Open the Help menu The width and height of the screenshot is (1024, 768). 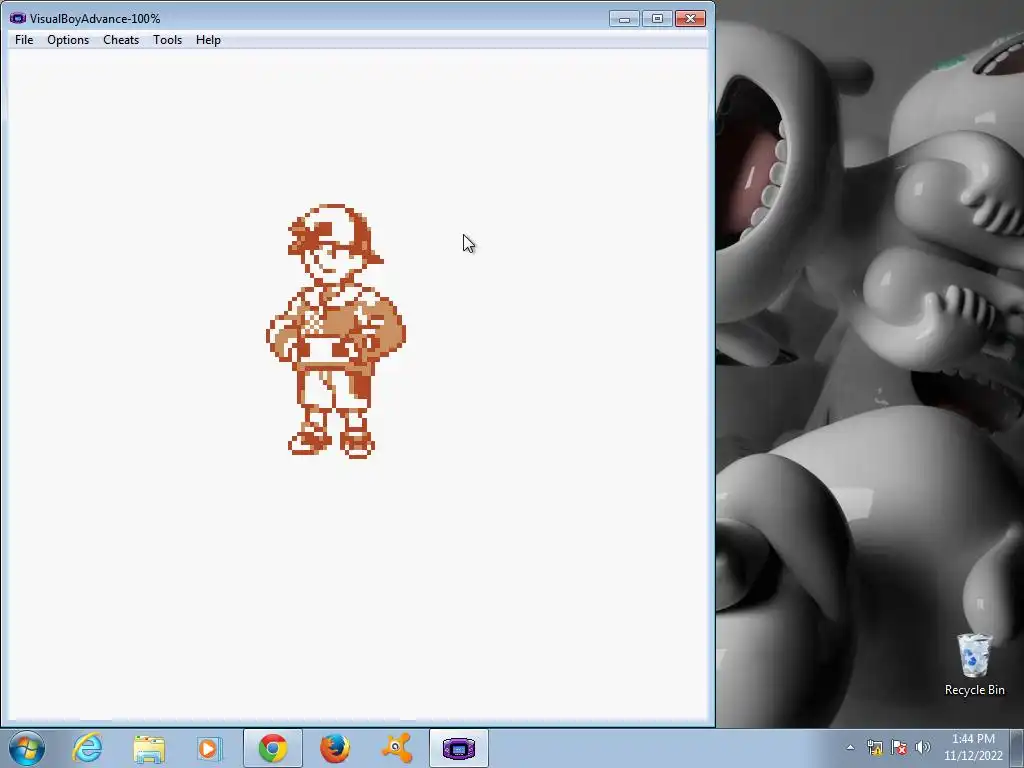tap(208, 40)
